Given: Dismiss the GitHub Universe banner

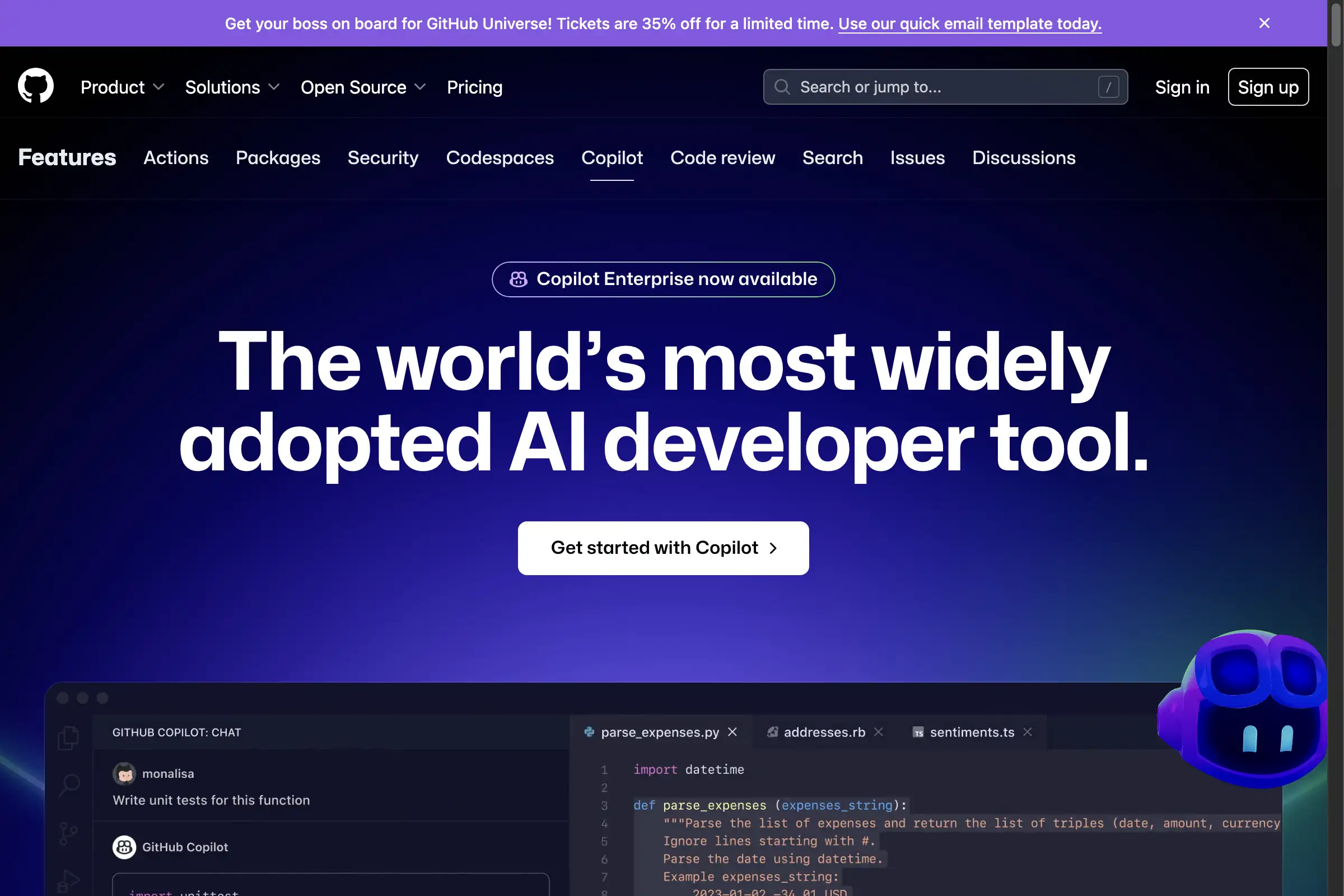Looking at the screenshot, I should tap(1264, 24).
